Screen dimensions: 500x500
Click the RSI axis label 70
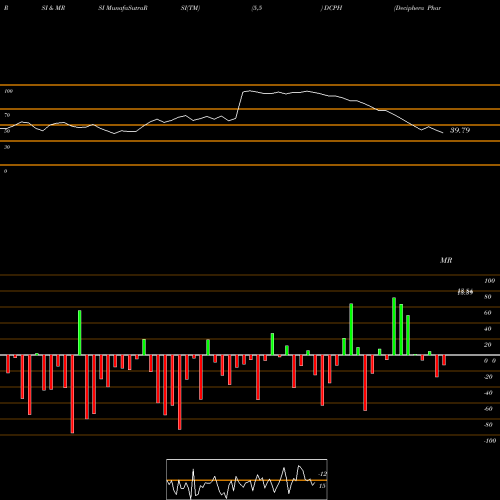coord(7,115)
